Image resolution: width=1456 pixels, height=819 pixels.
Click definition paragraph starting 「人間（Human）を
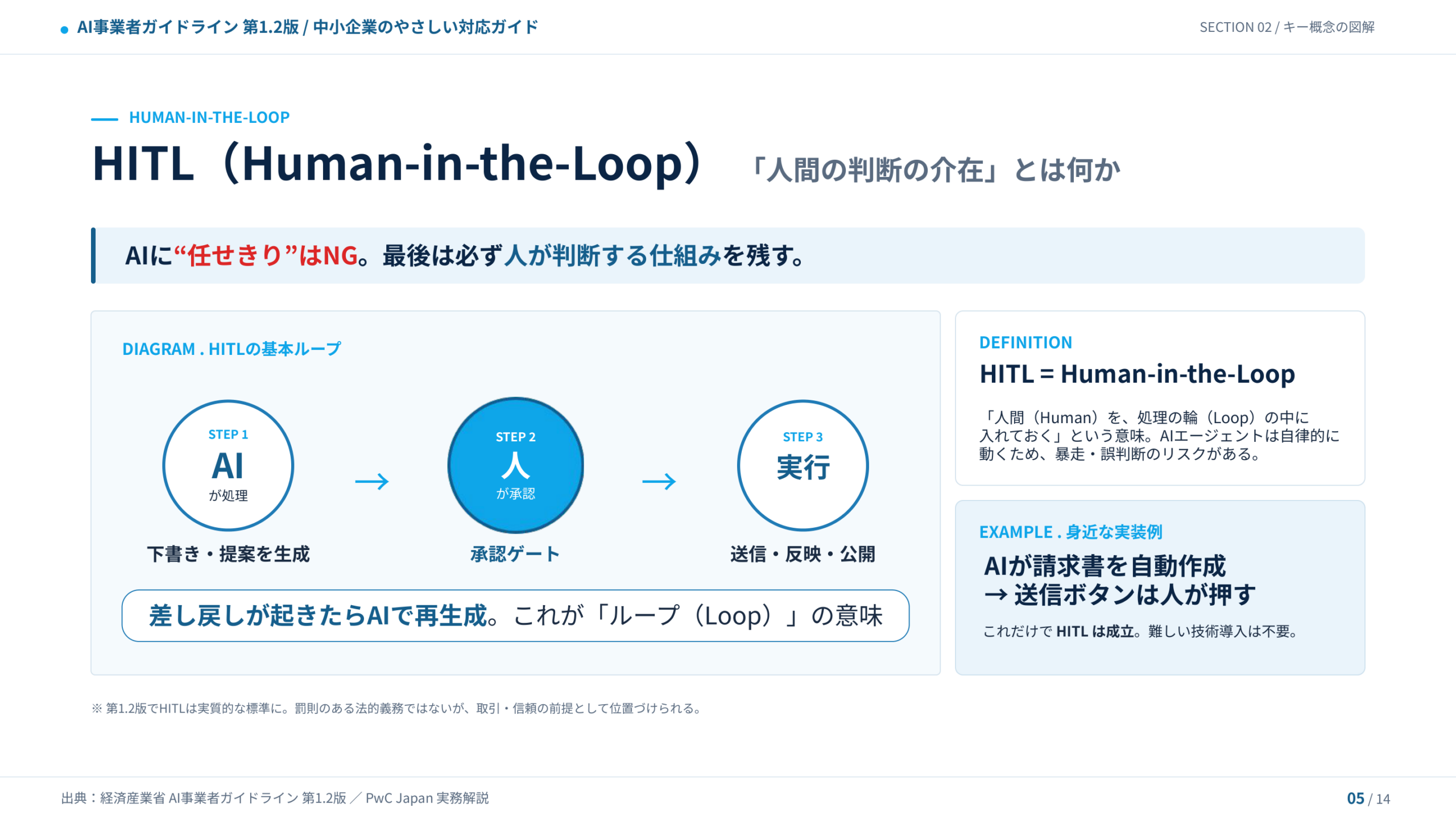coord(1159,436)
